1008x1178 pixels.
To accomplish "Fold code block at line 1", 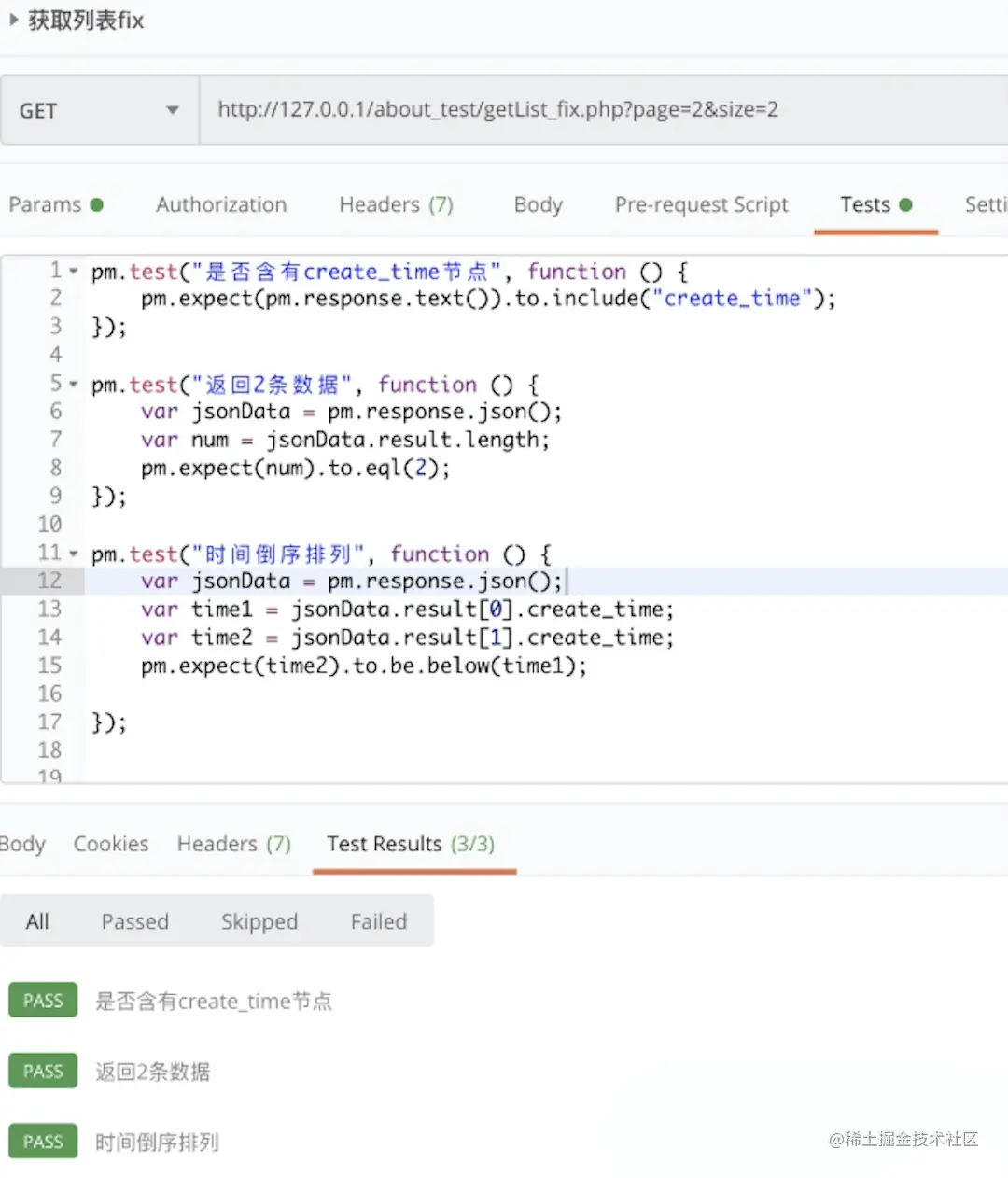I will point(74,272).
